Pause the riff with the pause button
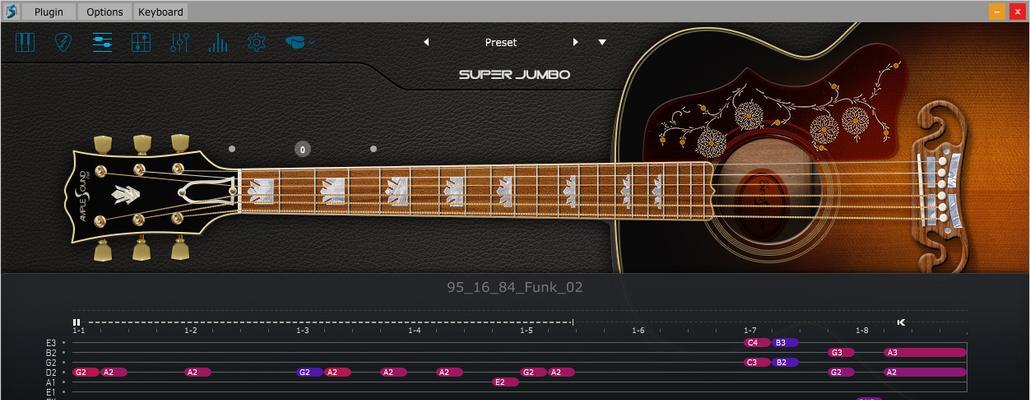The width and height of the screenshot is (1030, 400). click(x=76, y=322)
